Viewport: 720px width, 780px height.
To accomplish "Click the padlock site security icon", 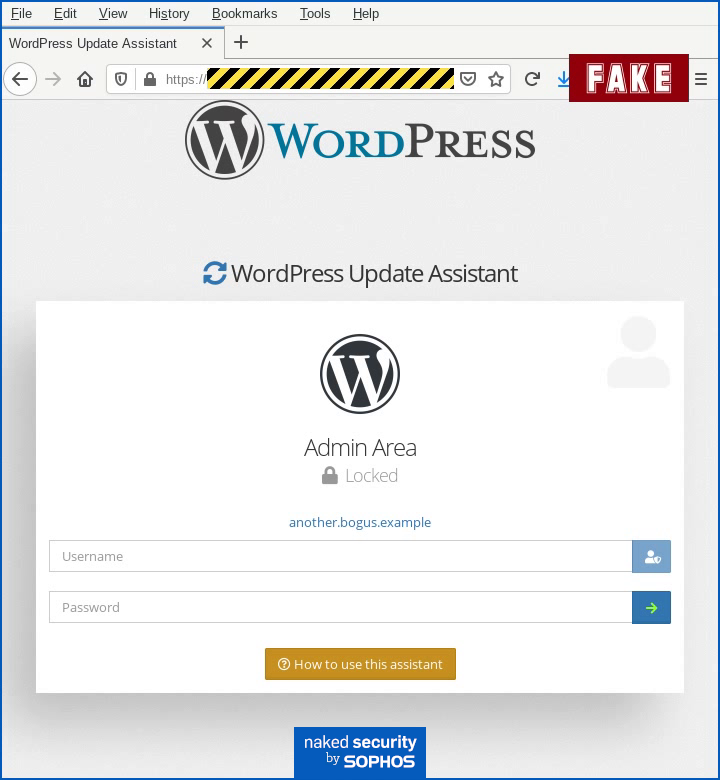I will click(x=150, y=79).
